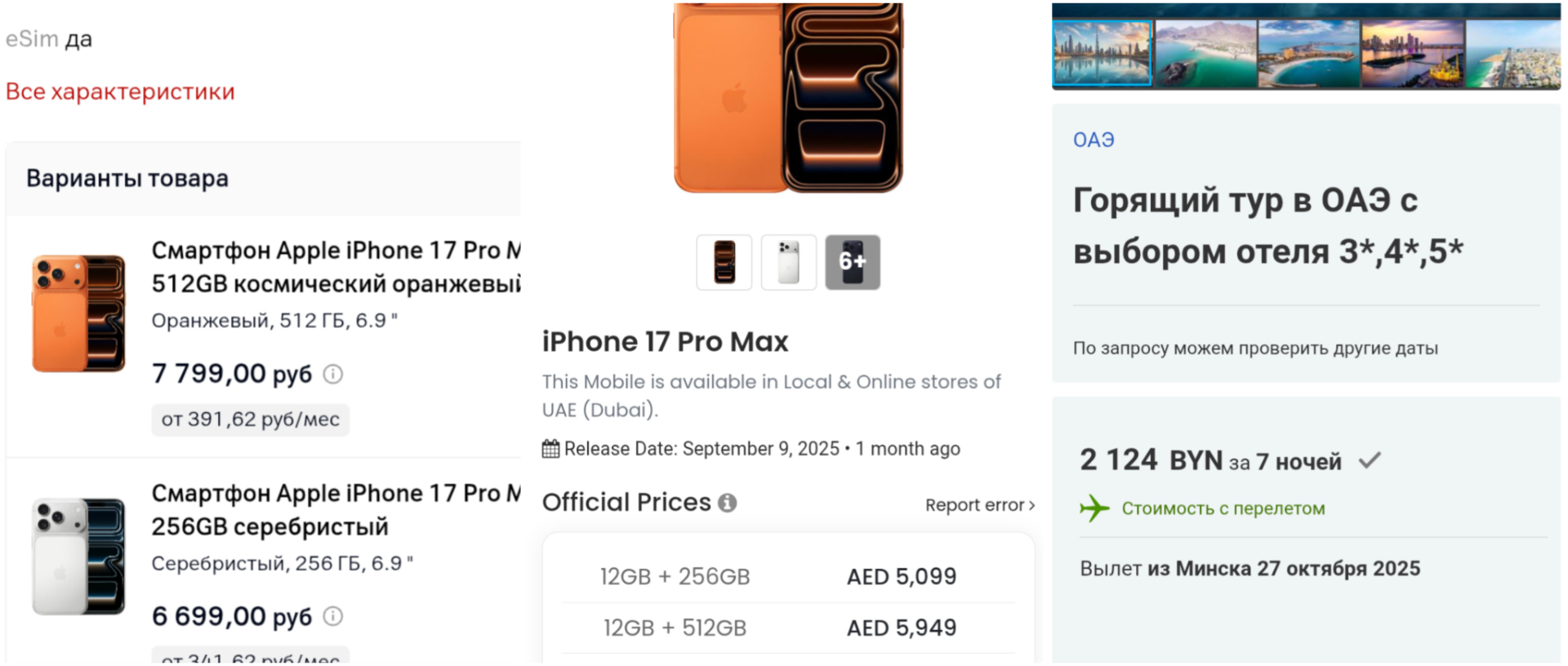1568x666 pixels.
Task: Click the от 391,62 руб/мес installment badge
Action: (x=250, y=420)
